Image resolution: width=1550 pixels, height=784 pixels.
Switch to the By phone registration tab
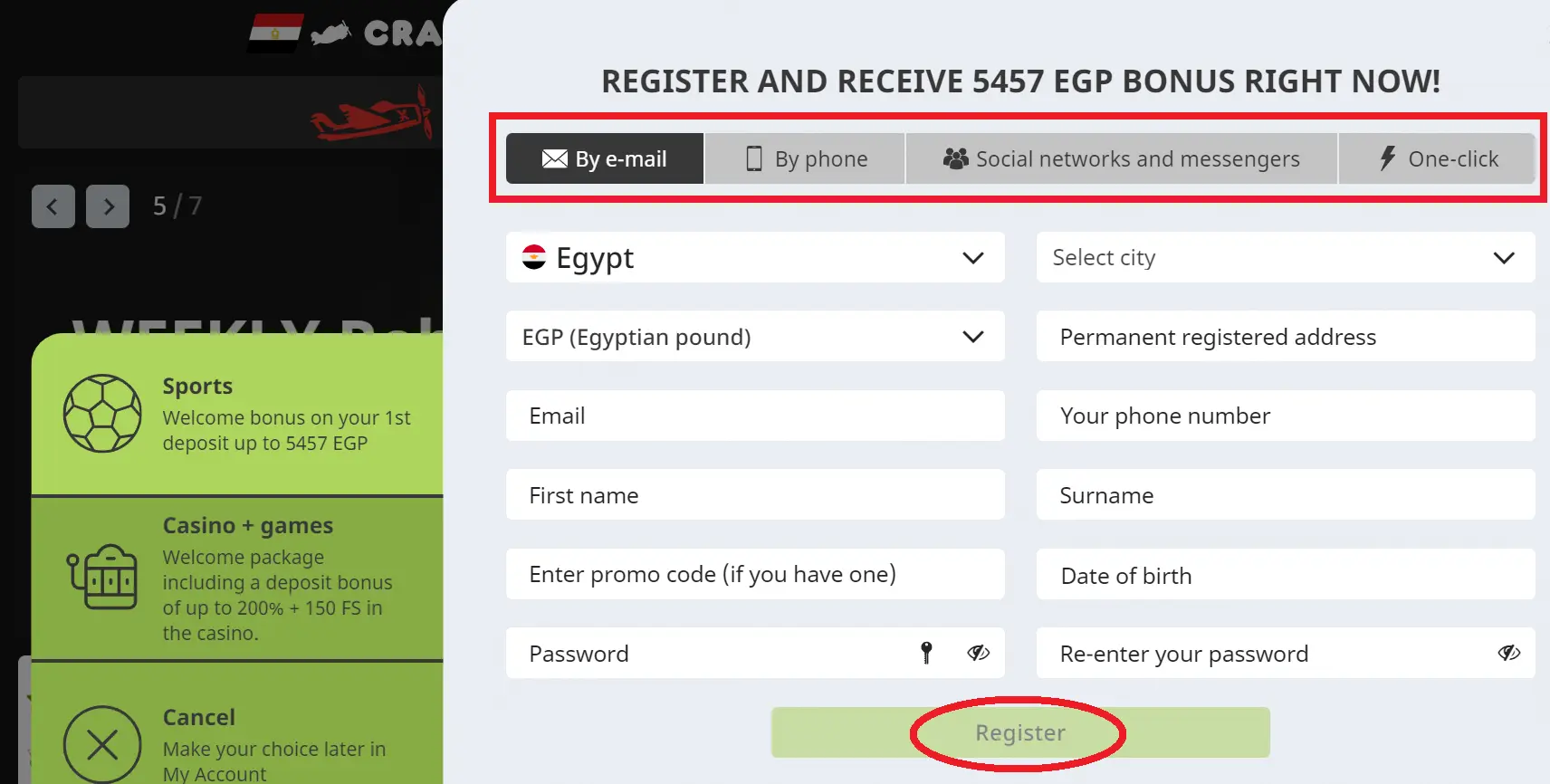(804, 158)
